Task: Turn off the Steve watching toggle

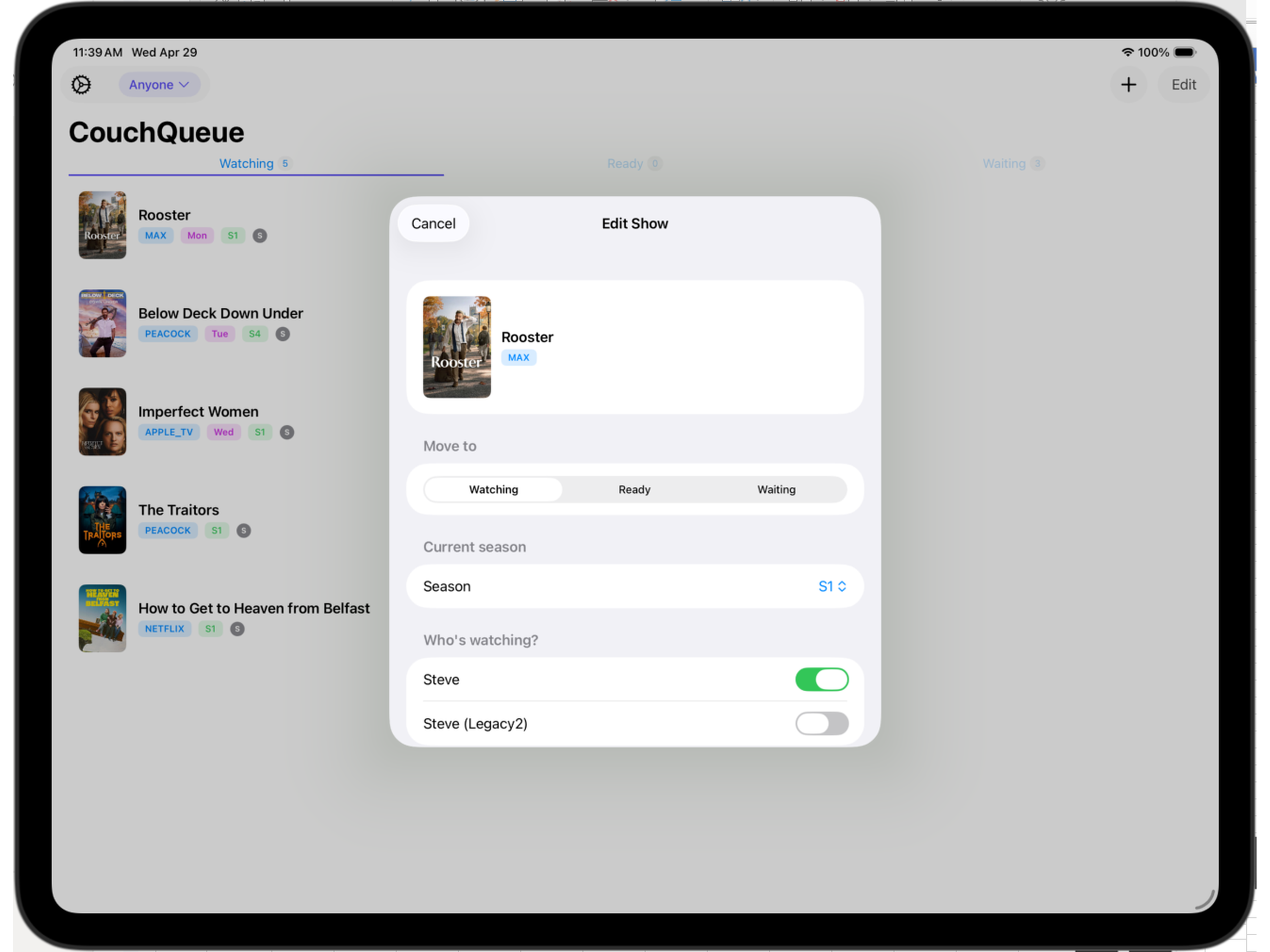Action: (821, 679)
